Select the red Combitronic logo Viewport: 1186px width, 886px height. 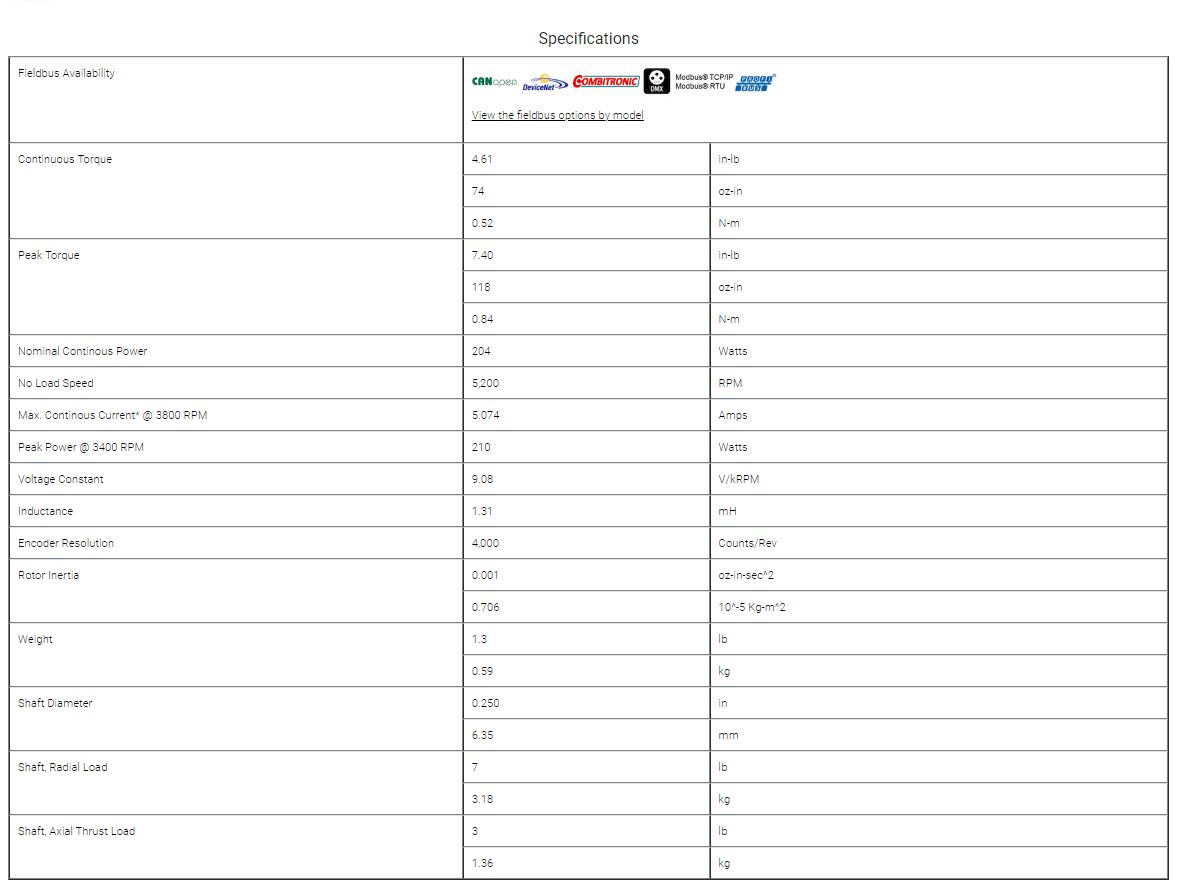[x=606, y=82]
